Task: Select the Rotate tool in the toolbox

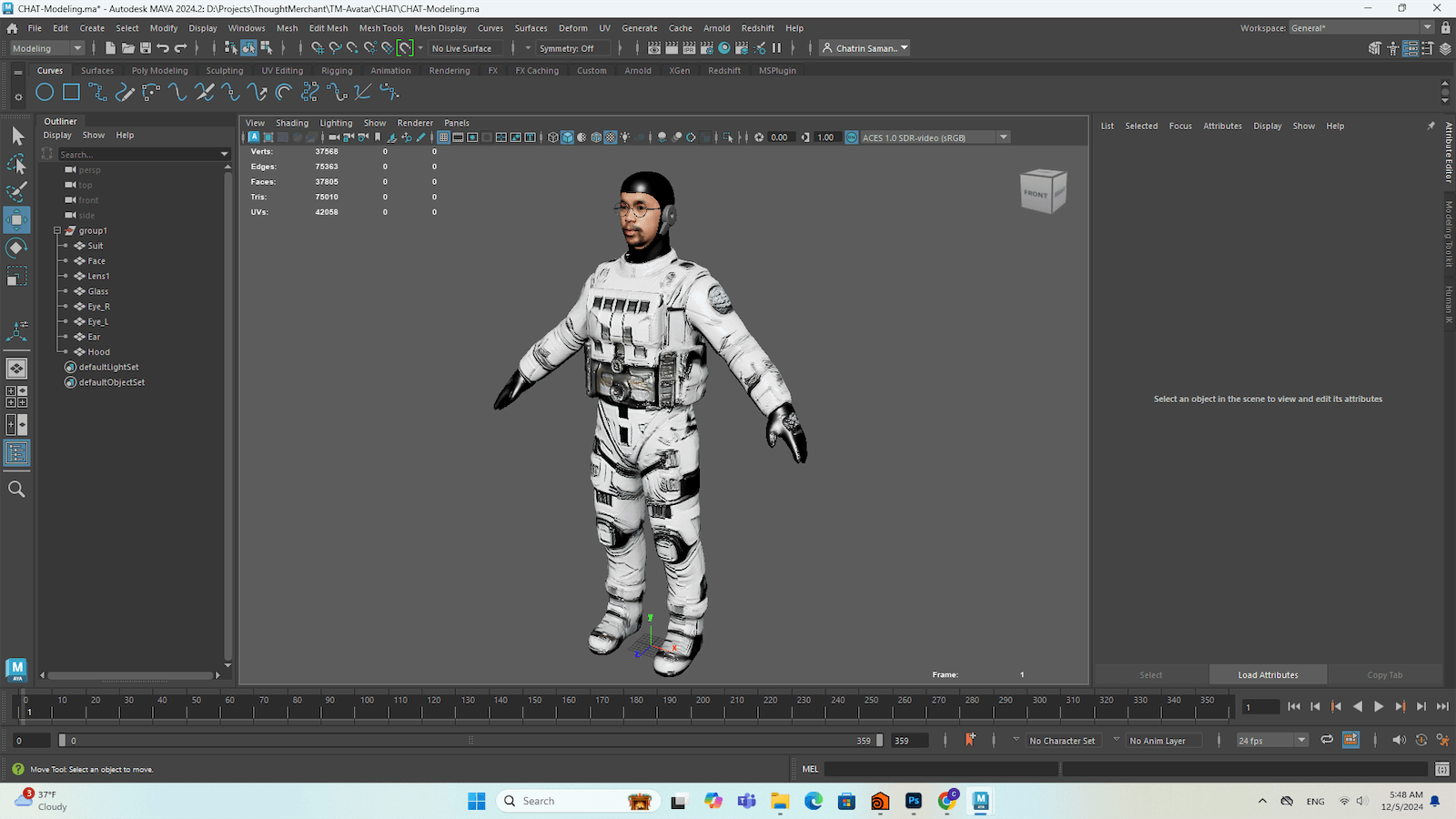Action: (16, 248)
